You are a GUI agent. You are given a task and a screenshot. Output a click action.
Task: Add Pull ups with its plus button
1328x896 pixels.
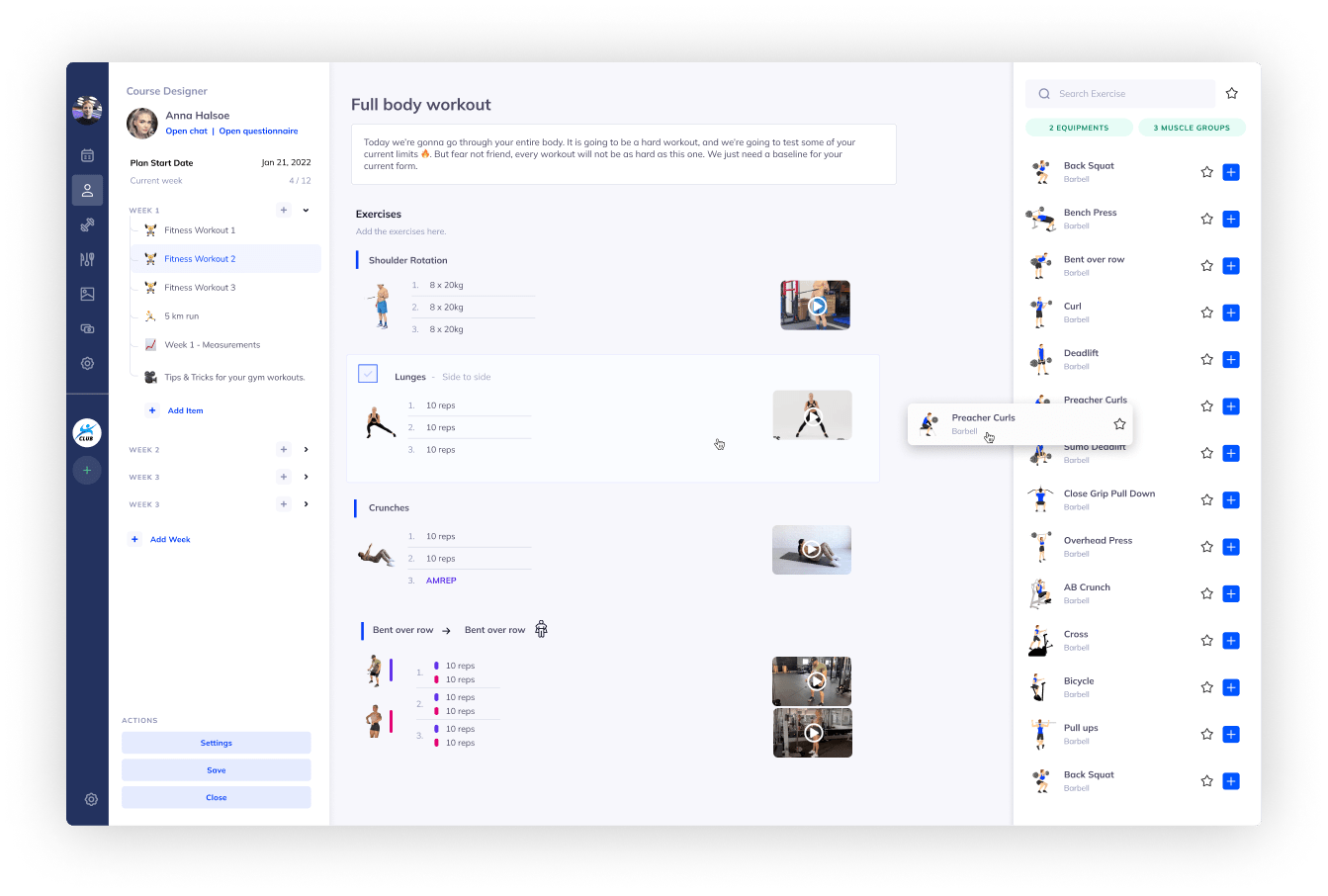[1231, 734]
